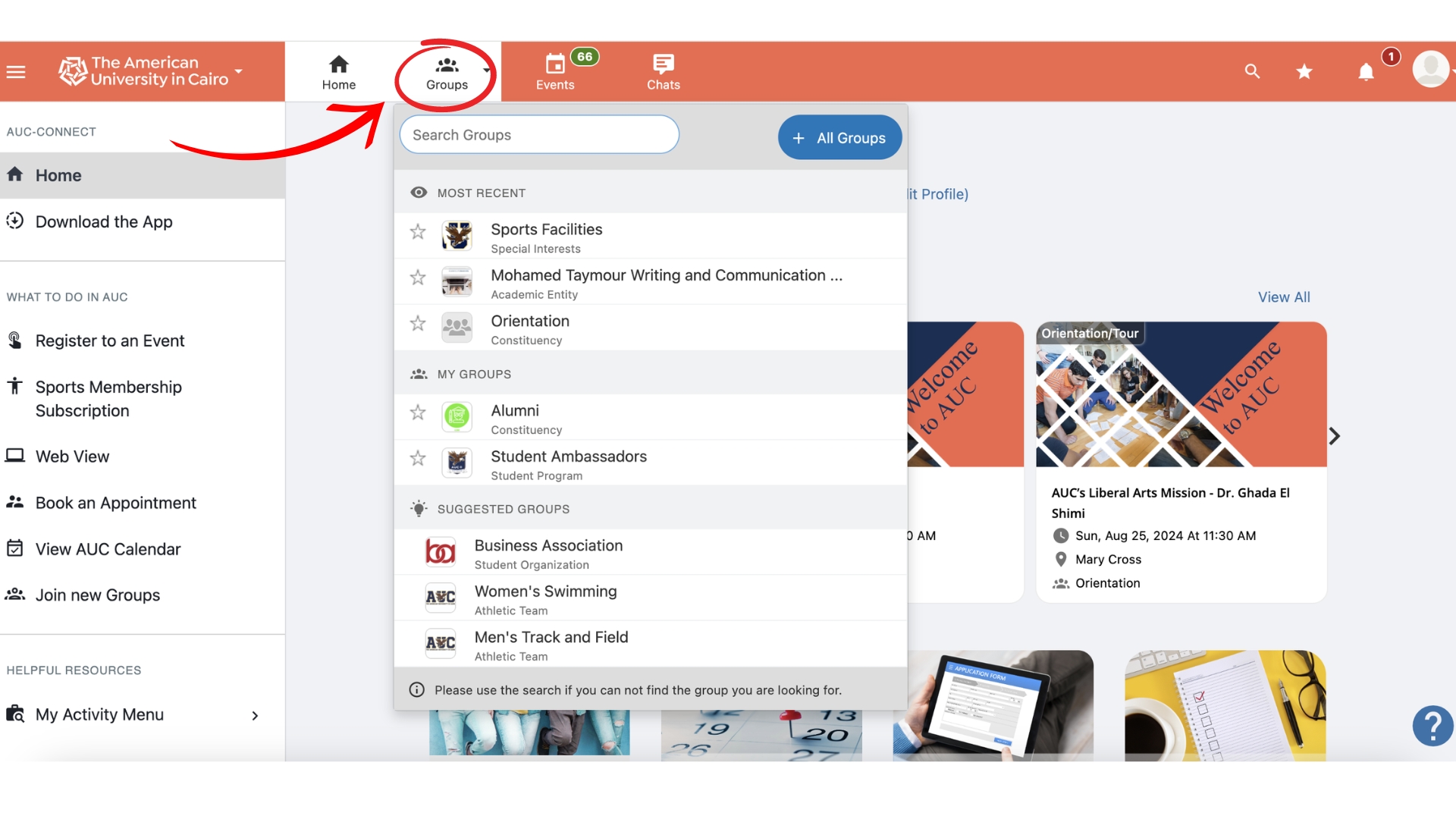Select the Events tab

tap(555, 71)
